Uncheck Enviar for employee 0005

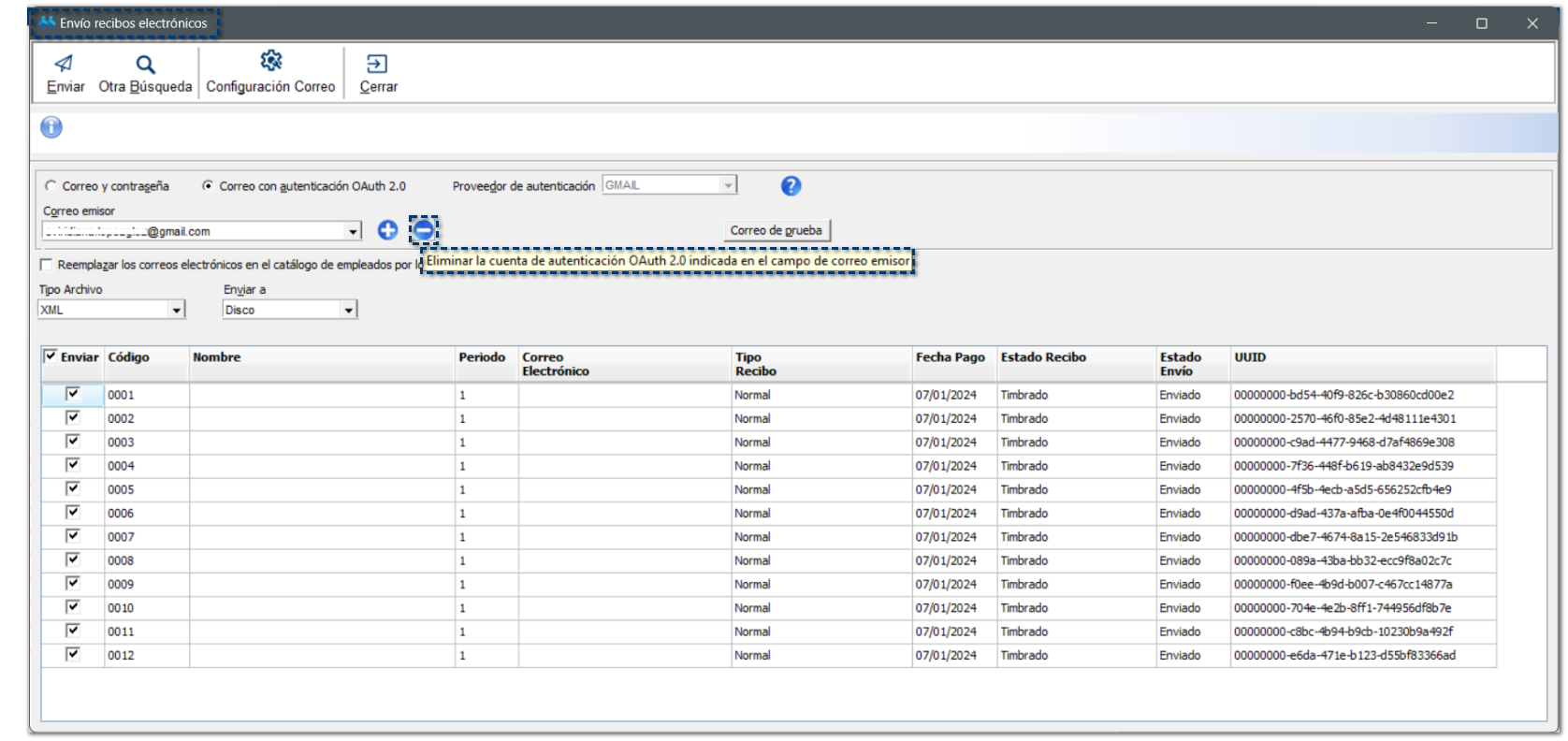point(72,488)
